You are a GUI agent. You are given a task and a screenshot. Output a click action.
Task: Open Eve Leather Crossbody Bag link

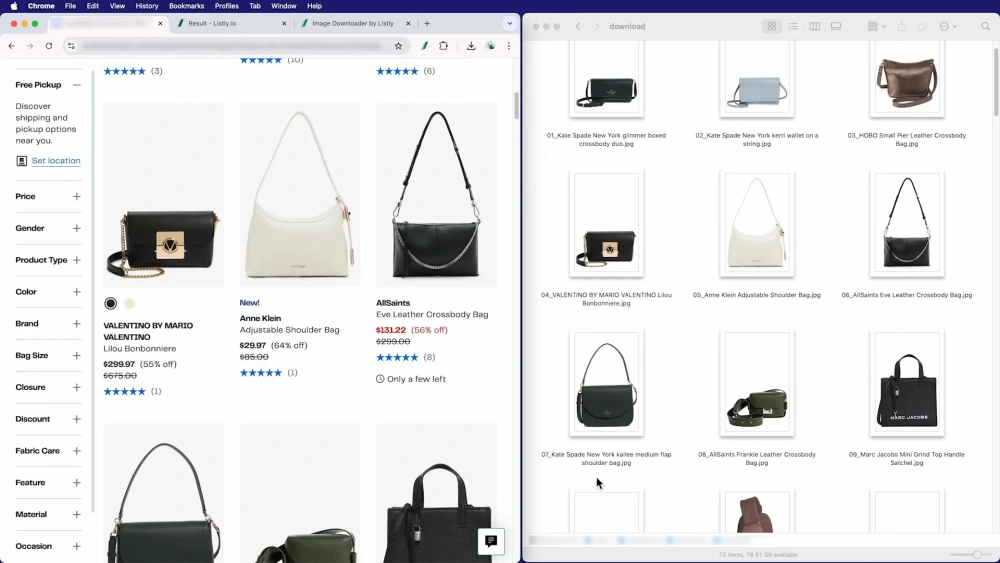[x=432, y=314]
